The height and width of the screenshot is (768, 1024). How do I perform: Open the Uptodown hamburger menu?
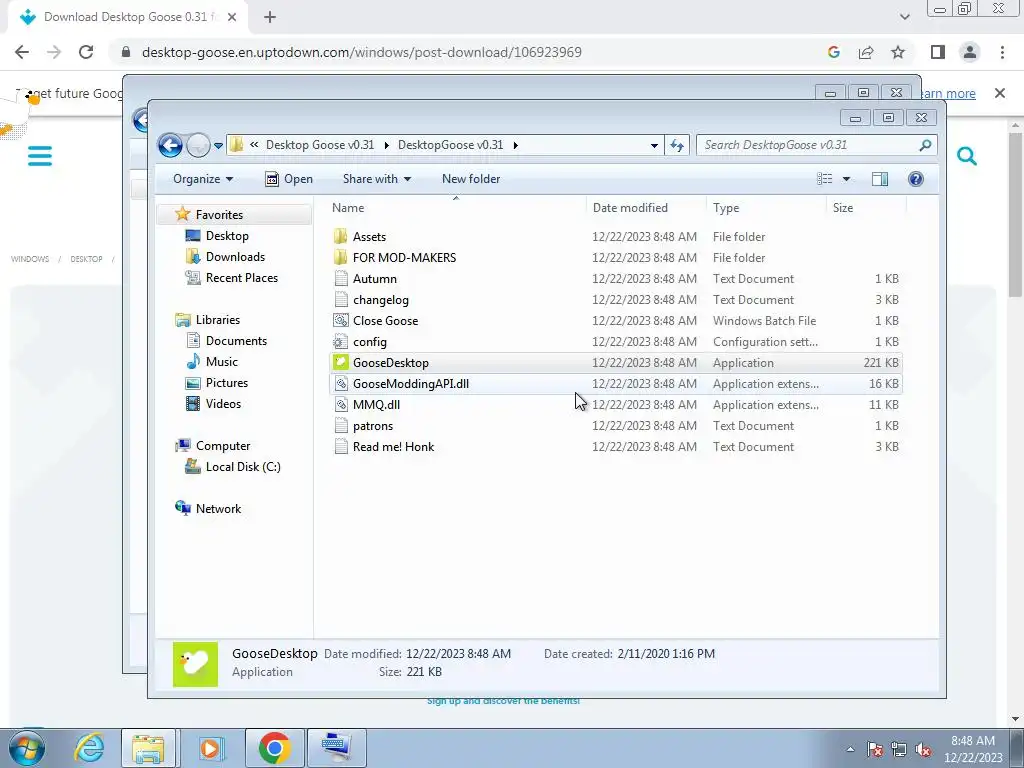40,156
